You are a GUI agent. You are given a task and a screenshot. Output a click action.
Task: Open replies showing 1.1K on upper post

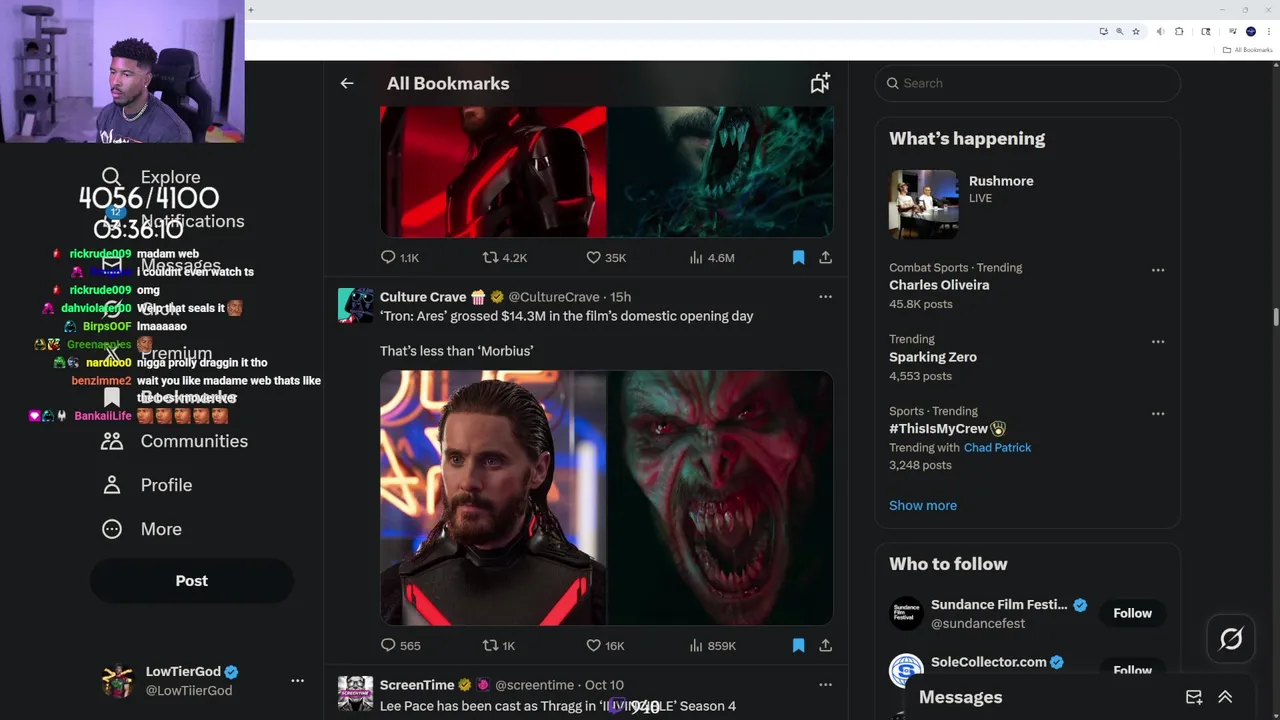pos(400,258)
